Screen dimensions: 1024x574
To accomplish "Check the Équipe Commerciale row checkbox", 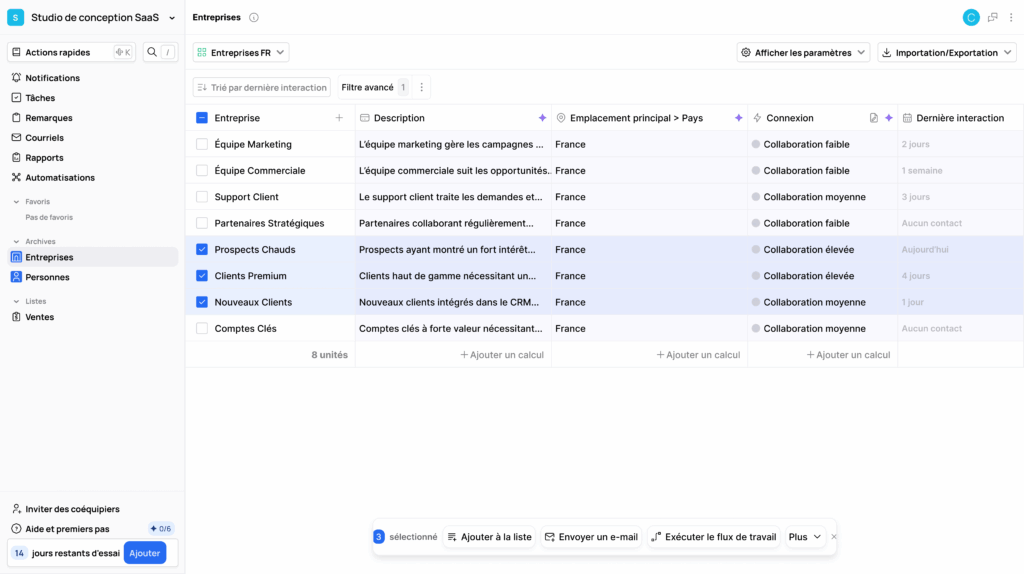I will [202, 170].
